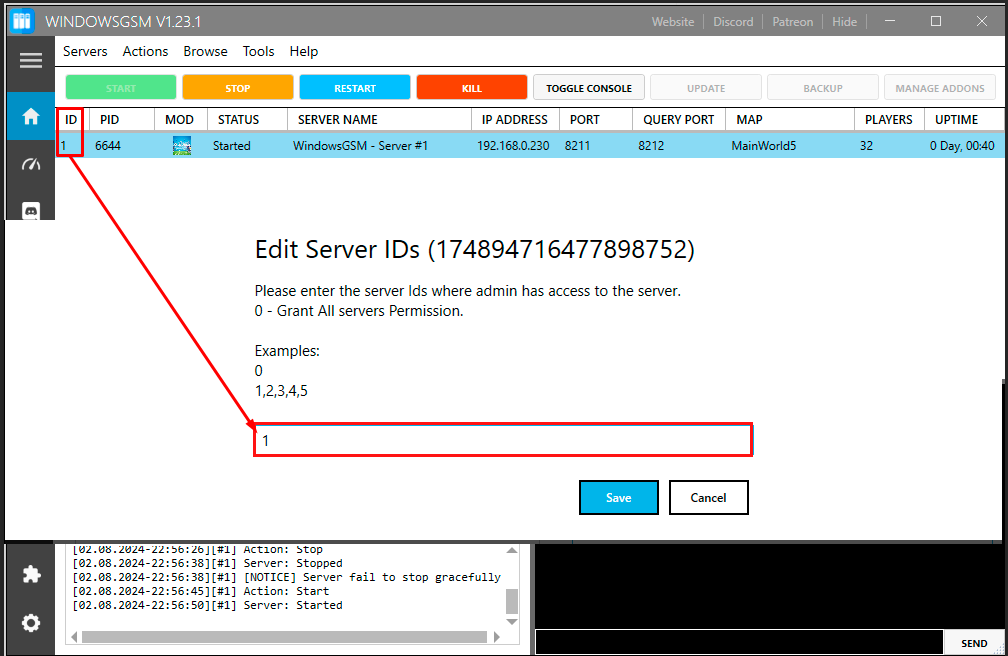Click log line 'Action: Start'
The height and width of the screenshot is (656, 1008).
click(200, 591)
